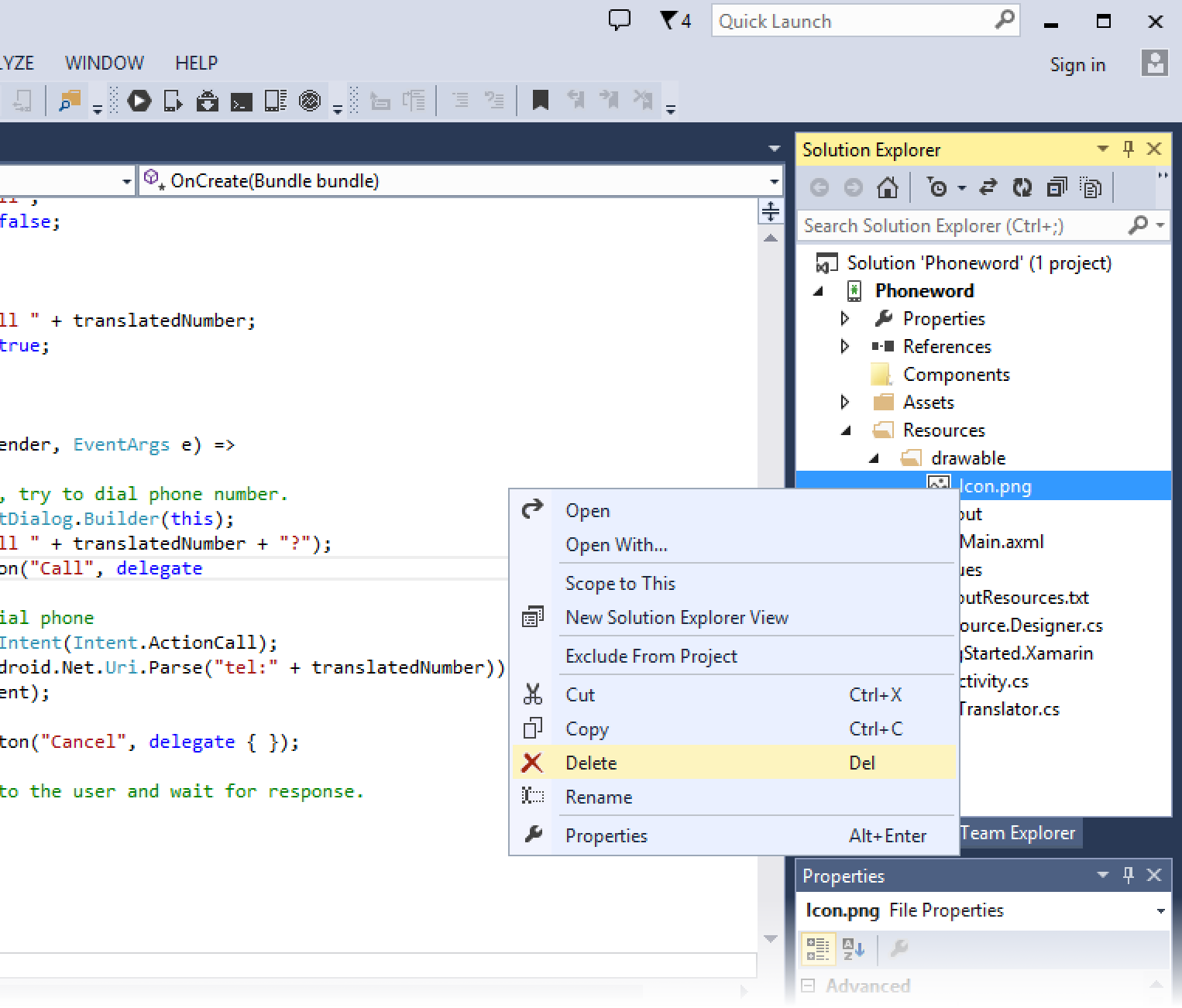Open the feedback speech bubble icon
Viewport: 1182px width, 1008px height.
619,21
